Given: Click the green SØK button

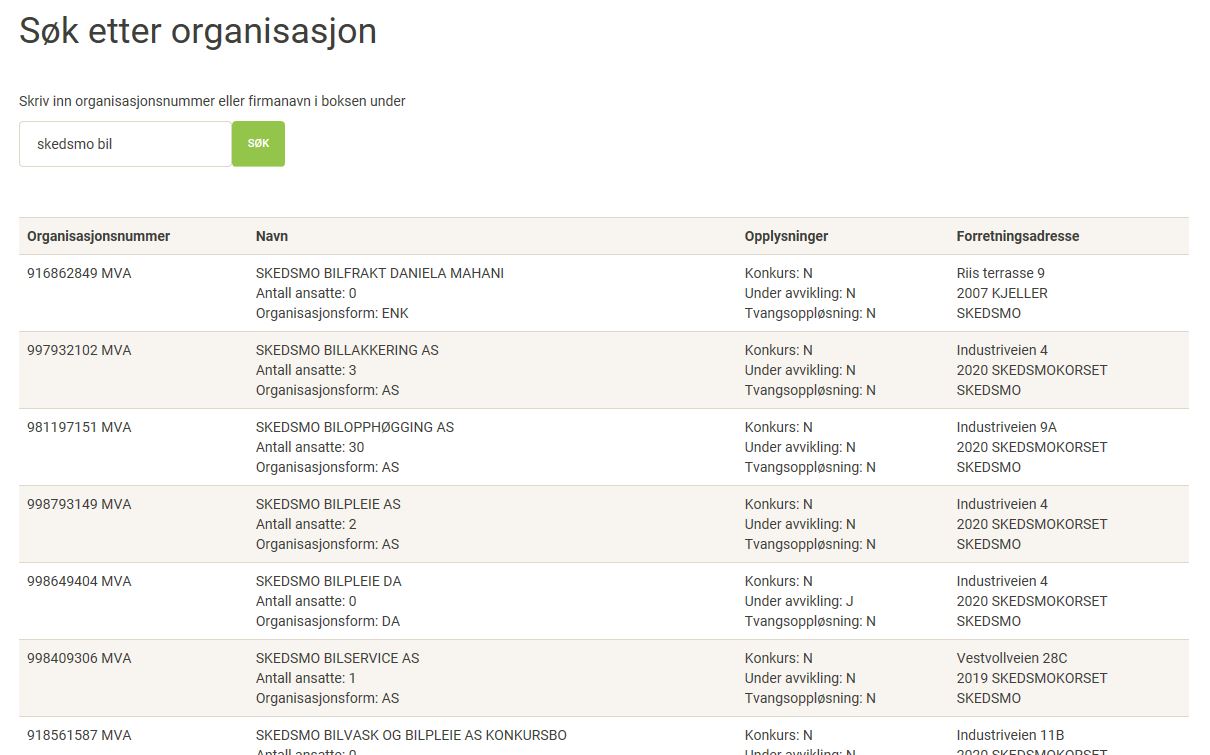Looking at the screenshot, I should tap(258, 144).
